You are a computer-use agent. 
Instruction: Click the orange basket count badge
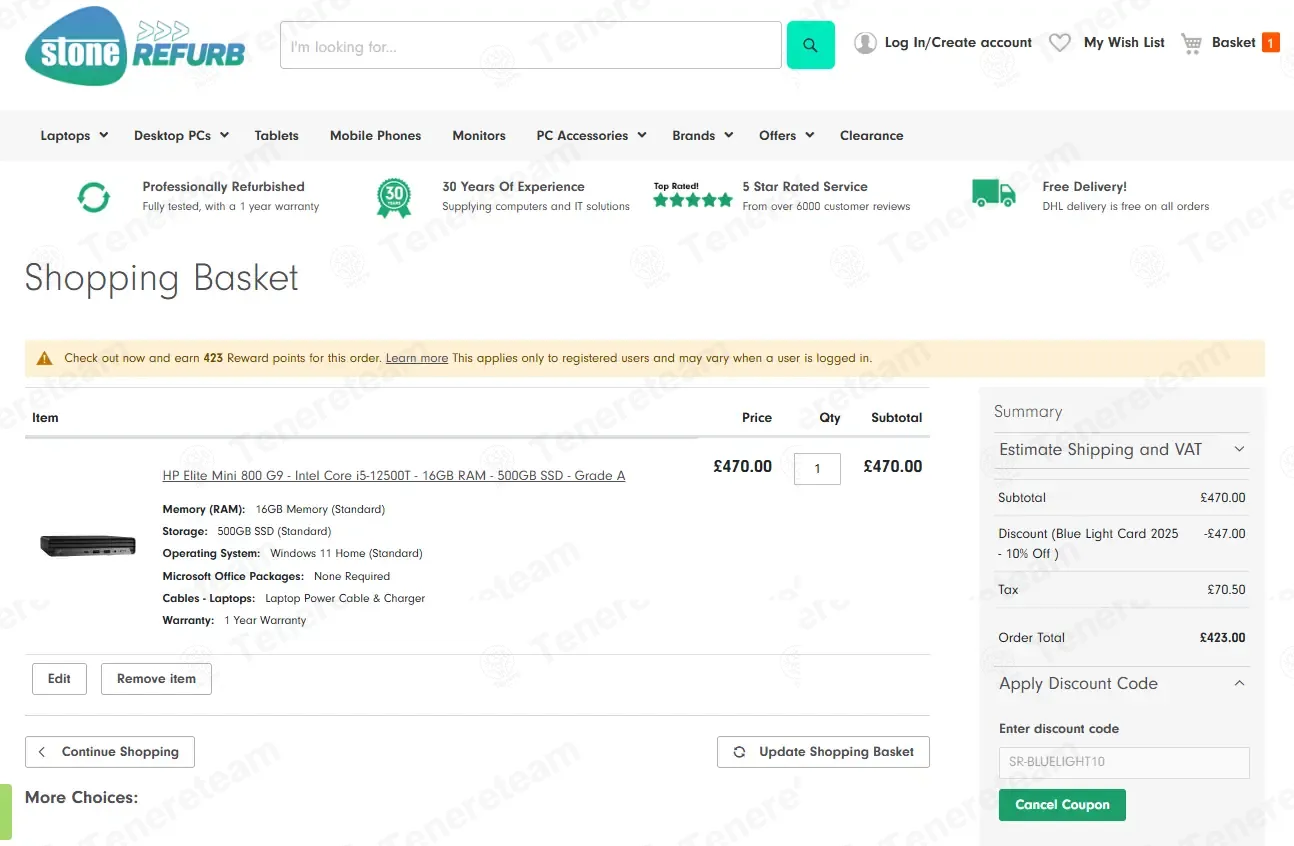pos(1270,42)
